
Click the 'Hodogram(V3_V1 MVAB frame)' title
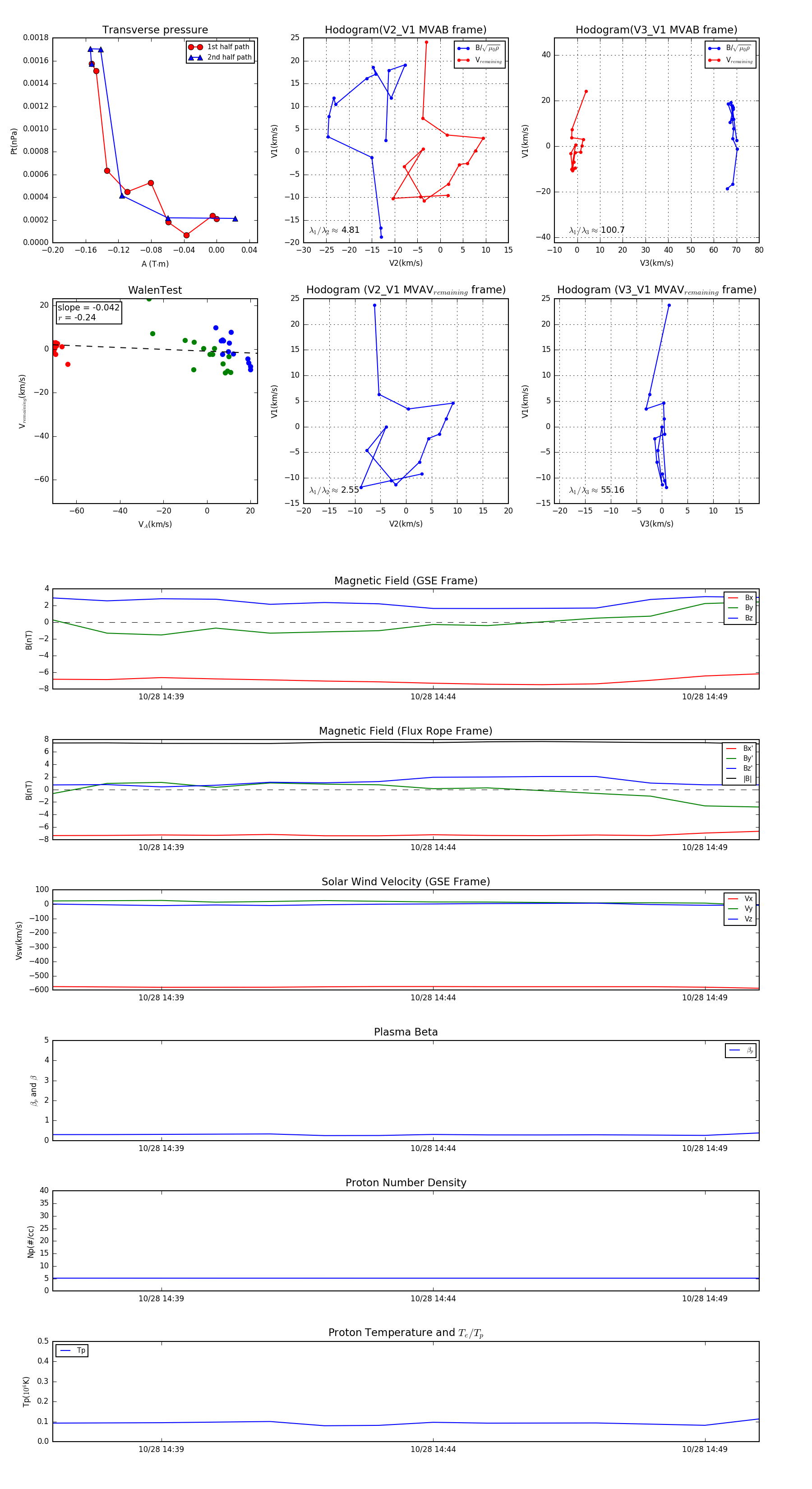pos(656,29)
